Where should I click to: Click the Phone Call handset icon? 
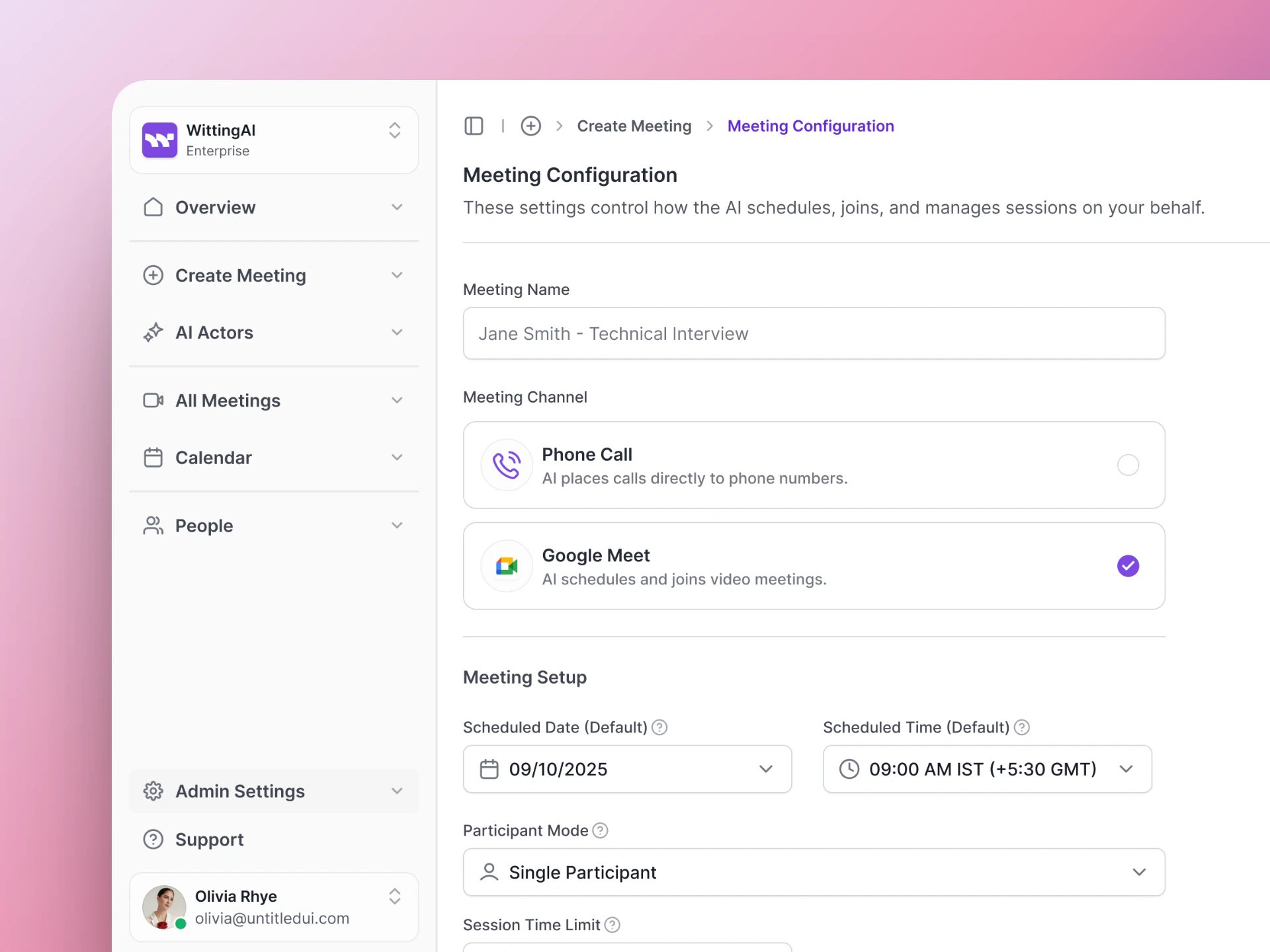click(x=507, y=465)
